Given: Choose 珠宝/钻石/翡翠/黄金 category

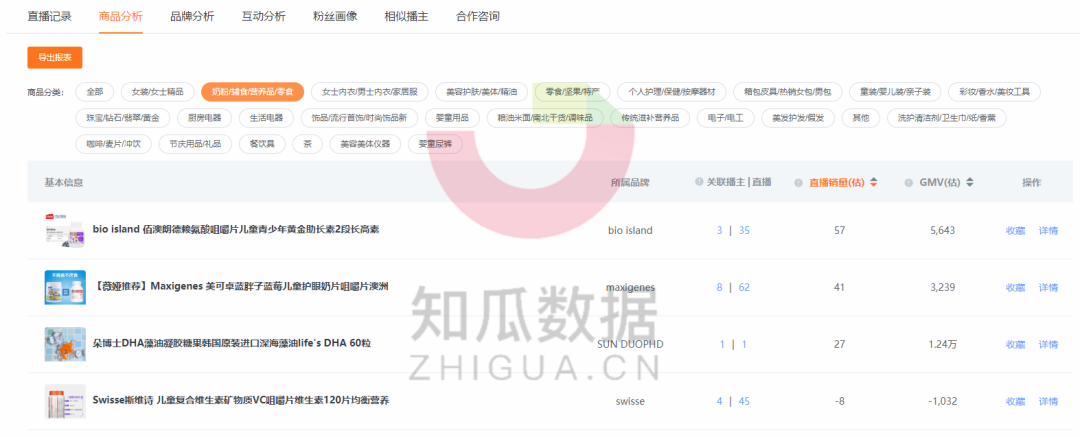Looking at the screenshot, I should pos(123,118).
